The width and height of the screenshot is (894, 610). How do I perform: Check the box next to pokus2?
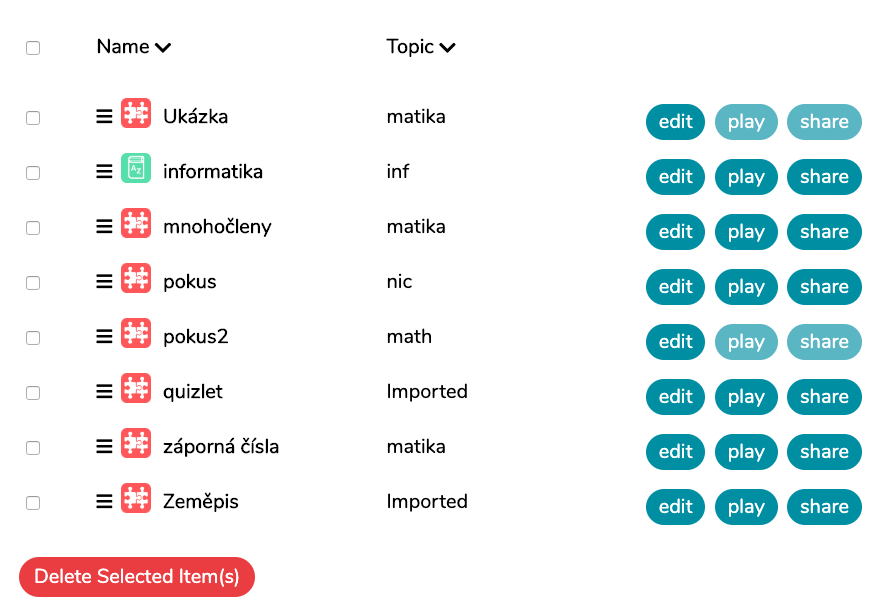33,338
